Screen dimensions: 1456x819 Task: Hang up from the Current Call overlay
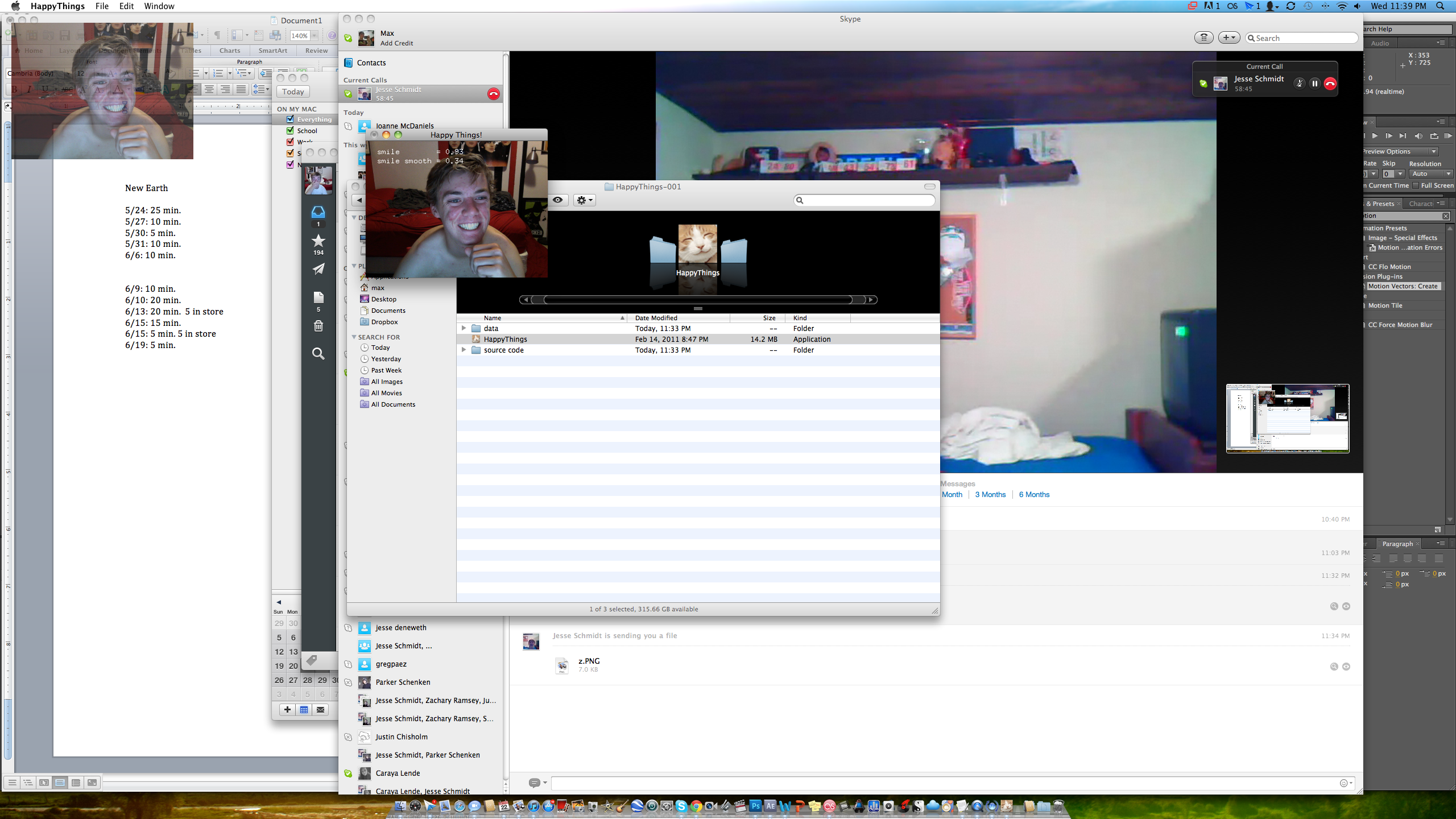click(1330, 84)
